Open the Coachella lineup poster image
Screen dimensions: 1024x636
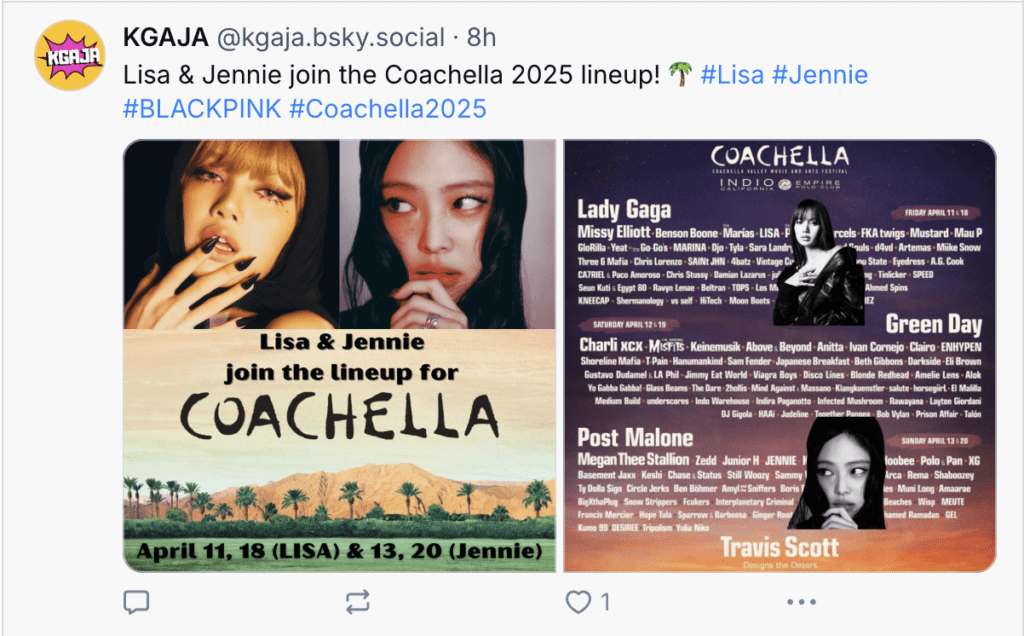point(780,356)
